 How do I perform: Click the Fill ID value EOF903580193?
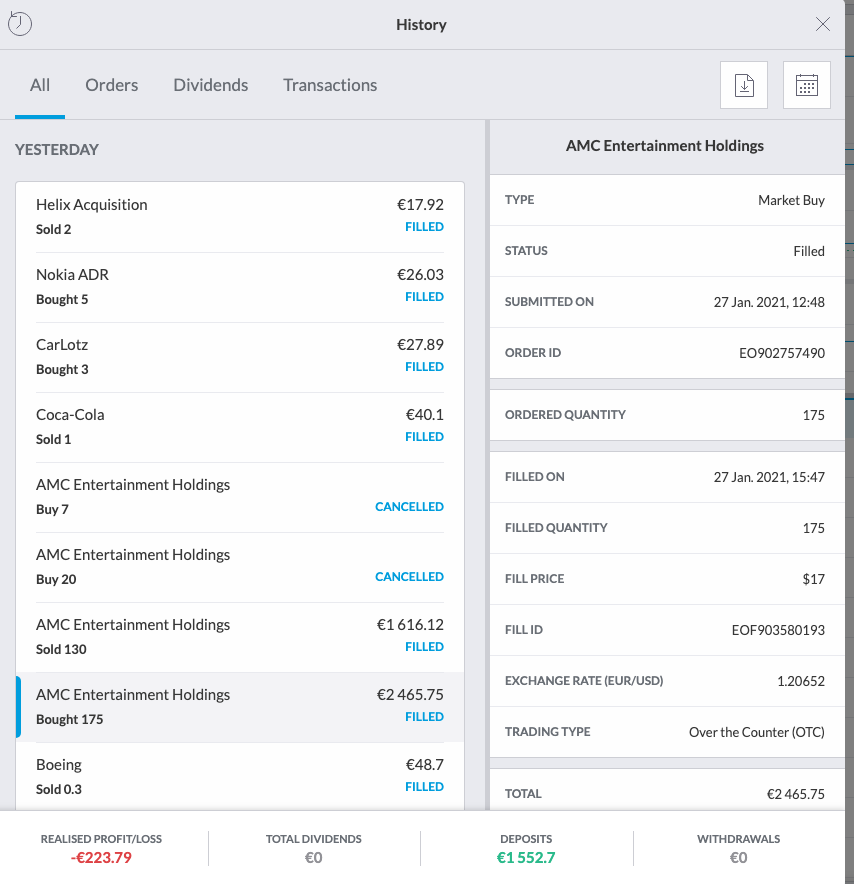778,630
